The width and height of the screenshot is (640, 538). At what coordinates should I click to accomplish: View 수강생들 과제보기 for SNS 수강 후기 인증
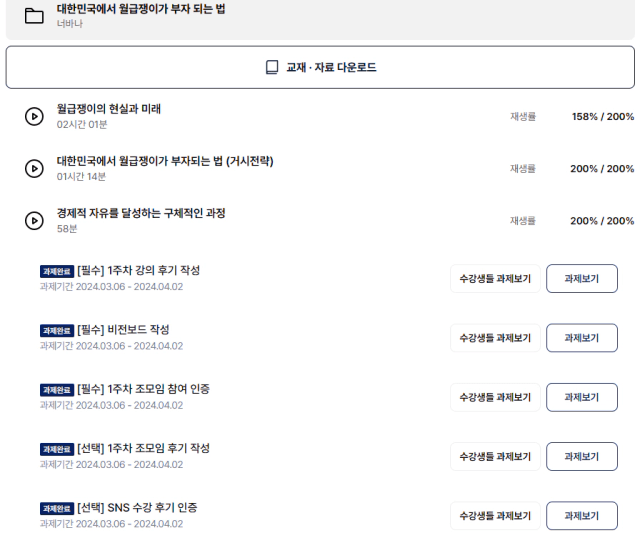click(x=495, y=516)
